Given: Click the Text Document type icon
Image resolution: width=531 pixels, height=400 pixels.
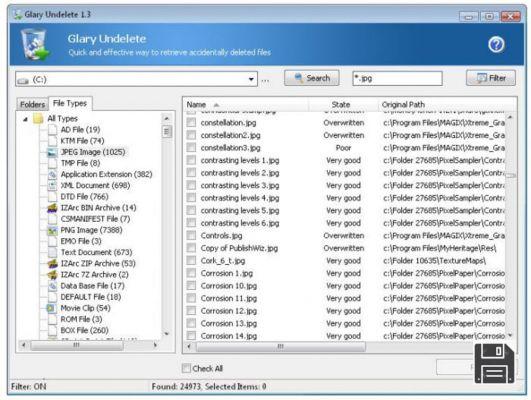Looking at the screenshot, I should (x=52, y=252).
